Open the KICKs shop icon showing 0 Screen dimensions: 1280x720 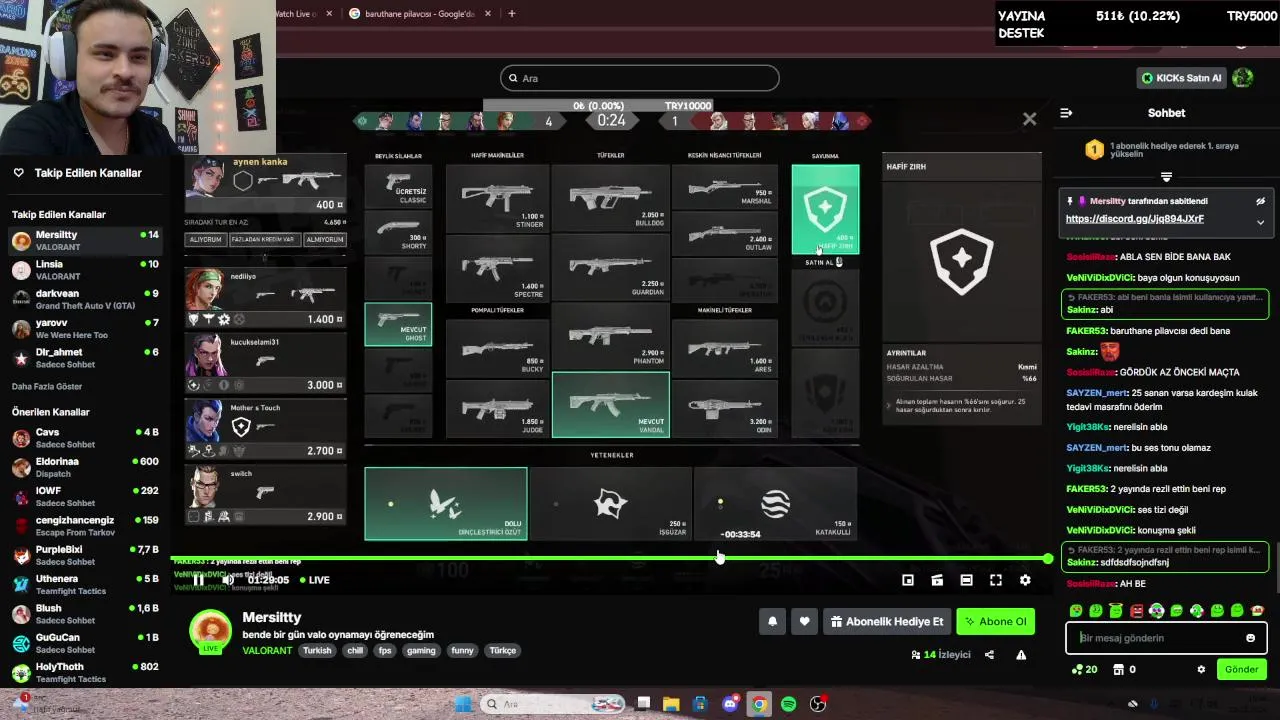1124,670
